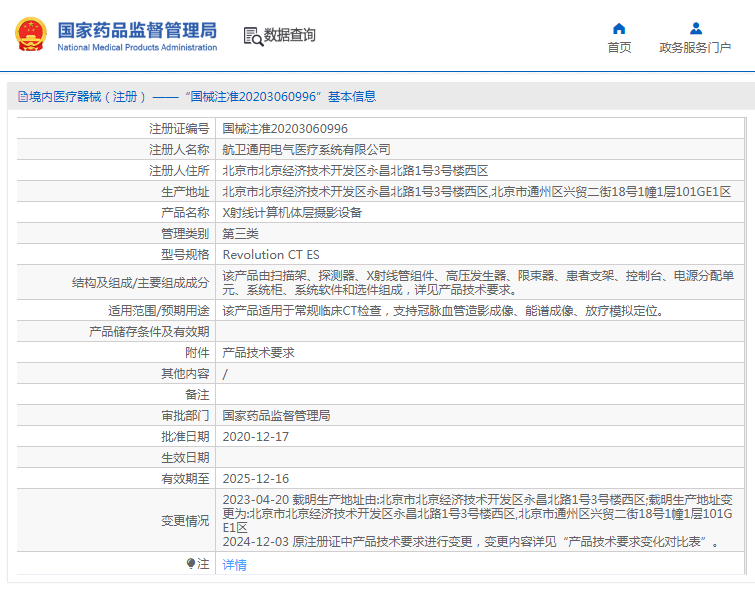Screen dimensions: 755x591
Task: Click the home house icon
Action: (x=619, y=28)
